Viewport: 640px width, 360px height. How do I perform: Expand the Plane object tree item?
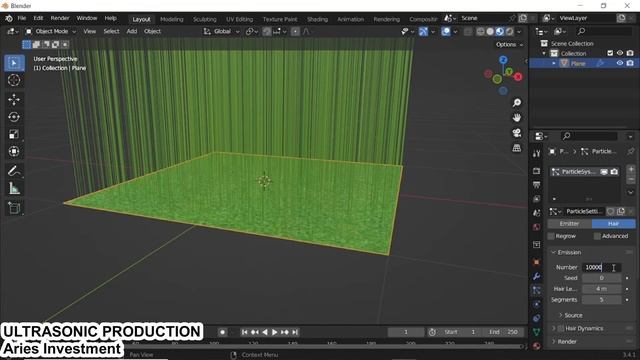554,64
